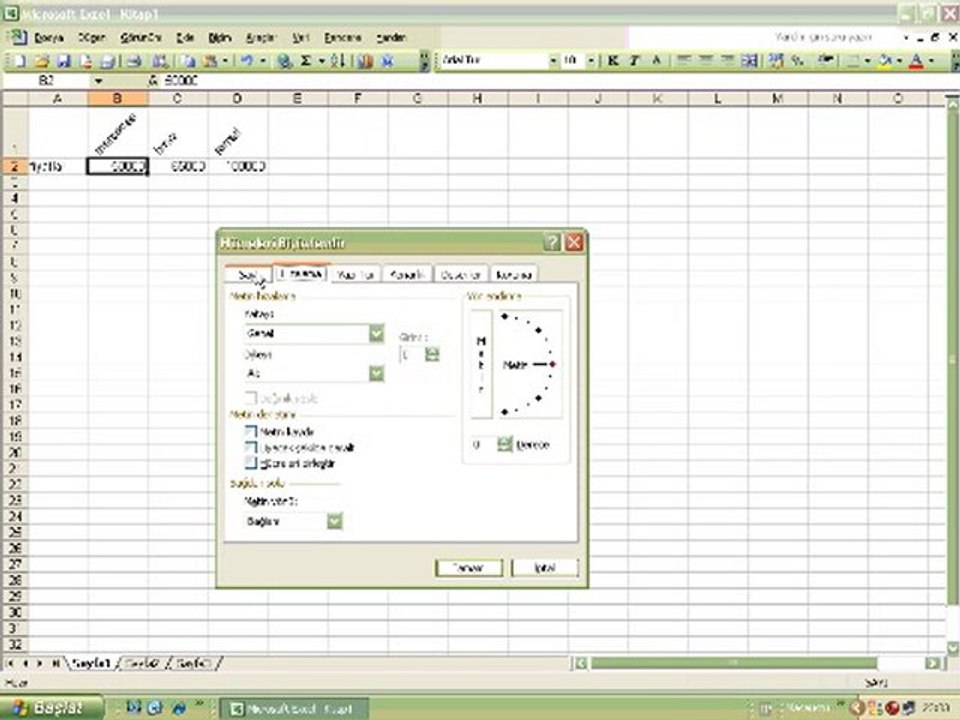Switch to the Sayı tab
Viewport: 960px width, 720px height.
point(248,275)
